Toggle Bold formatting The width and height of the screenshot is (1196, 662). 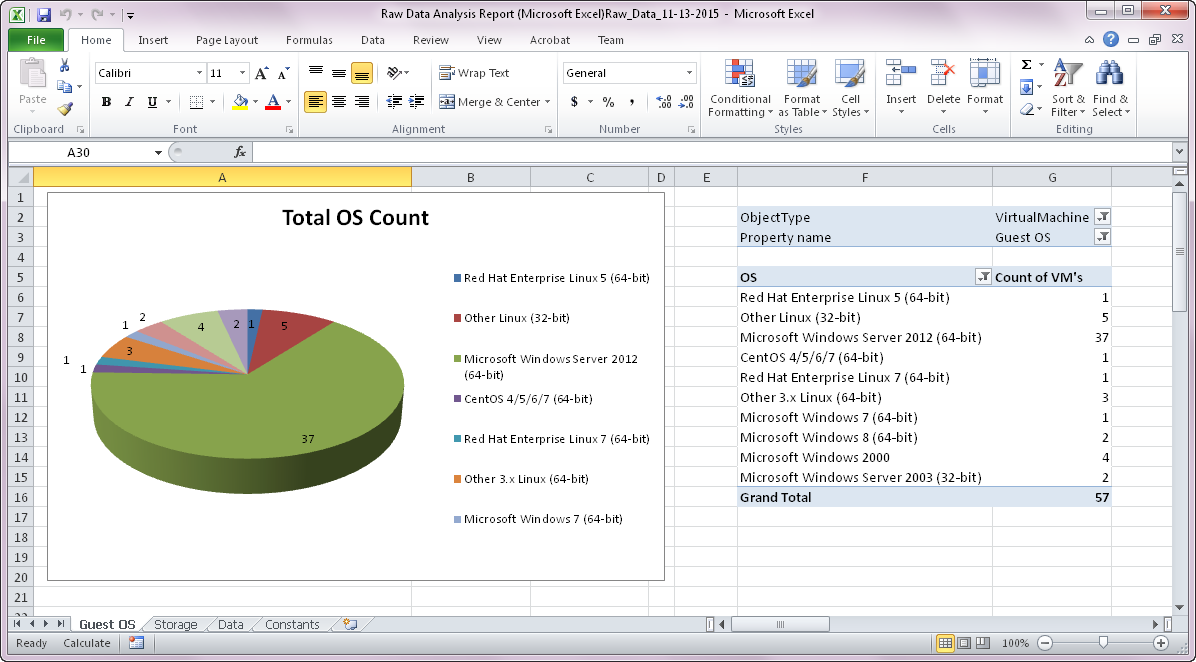pos(106,102)
